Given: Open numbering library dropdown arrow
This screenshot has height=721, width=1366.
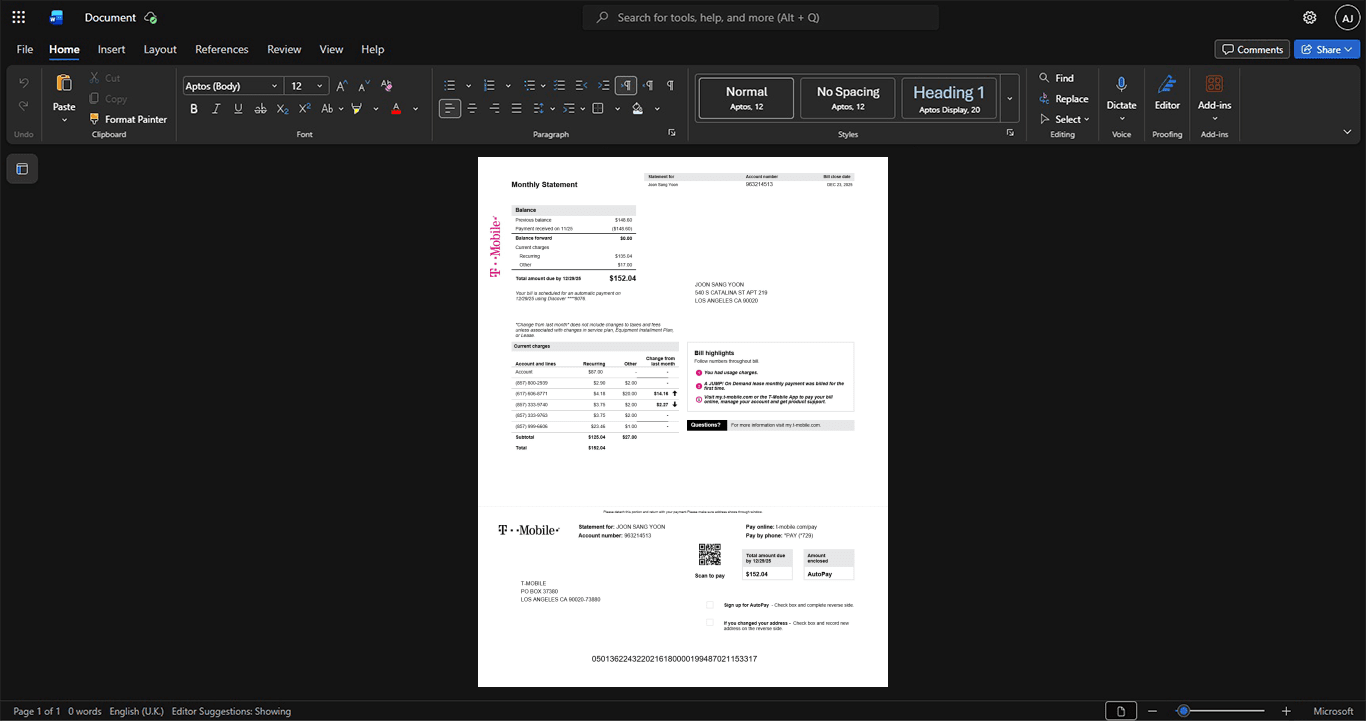Looking at the screenshot, I should pyautogui.click(x=507, y=86).
